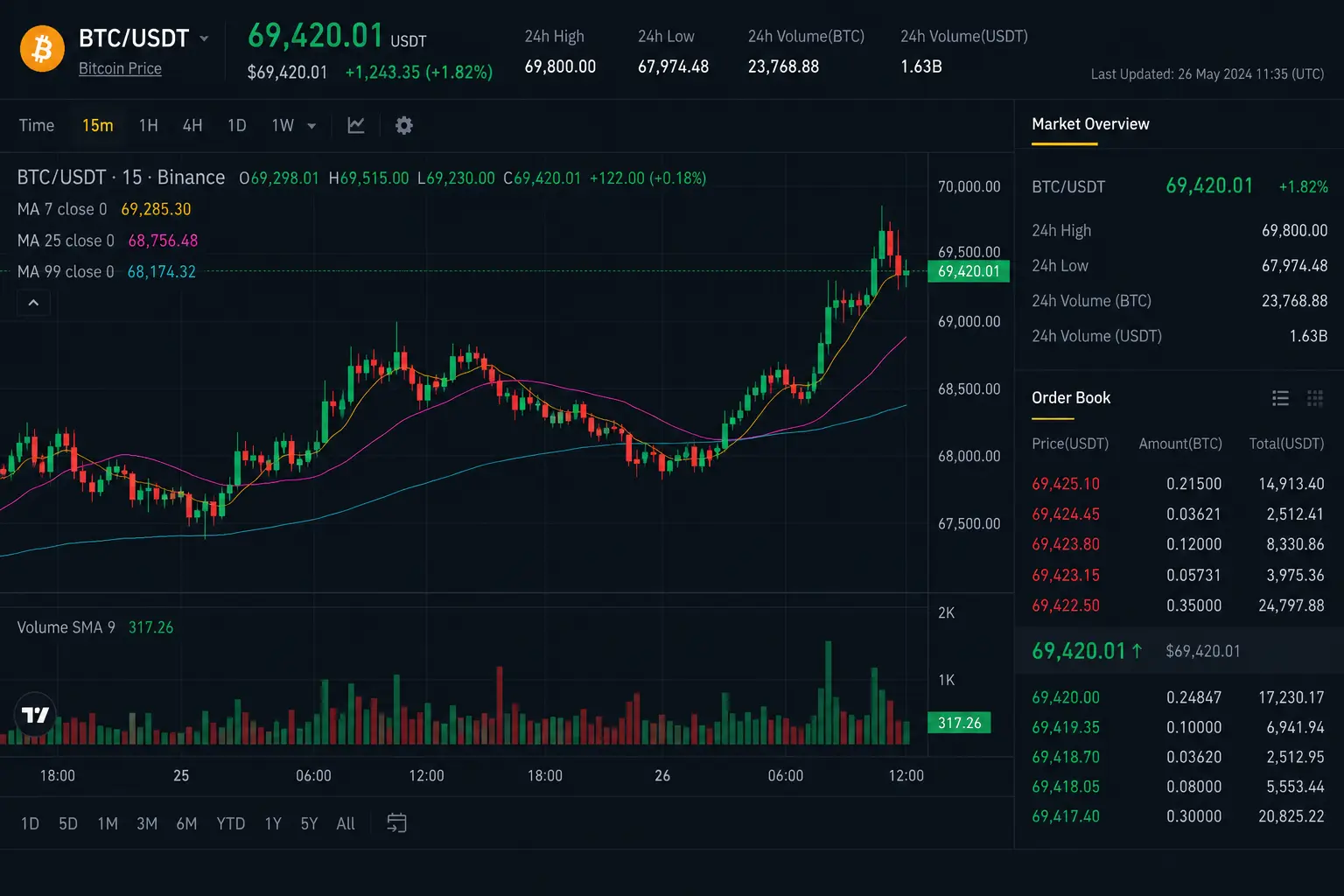Viewport: 1344px width, 896px height.
Task: Select the 15m interval
Action: 97,125
